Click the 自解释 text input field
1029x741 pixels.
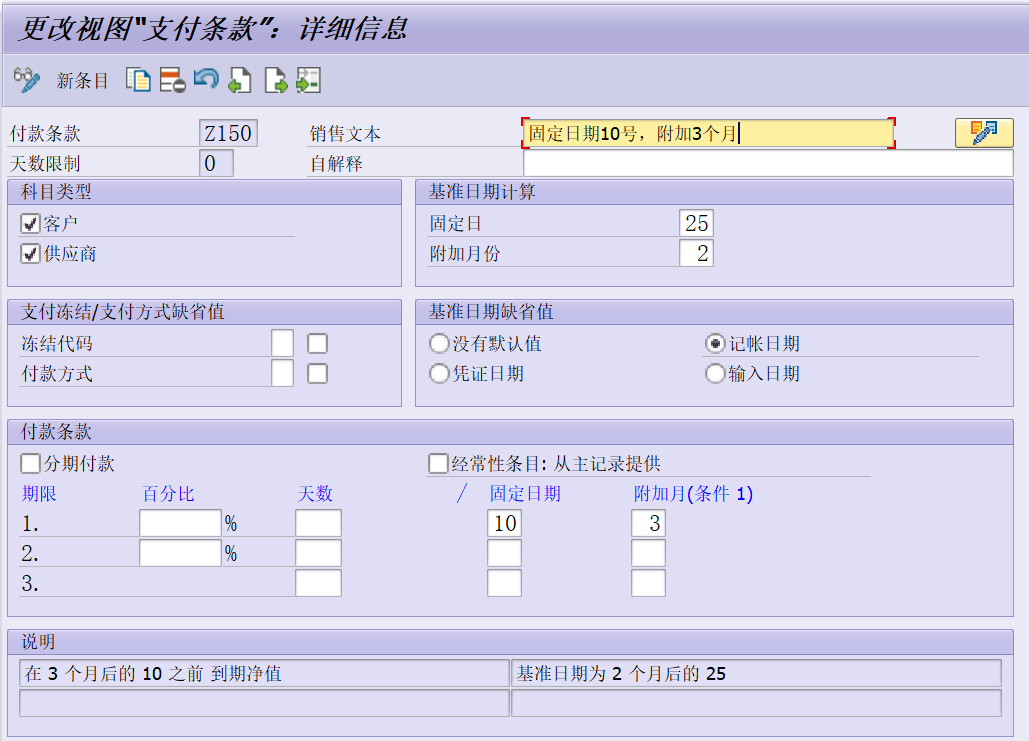(x=768, y=163)
